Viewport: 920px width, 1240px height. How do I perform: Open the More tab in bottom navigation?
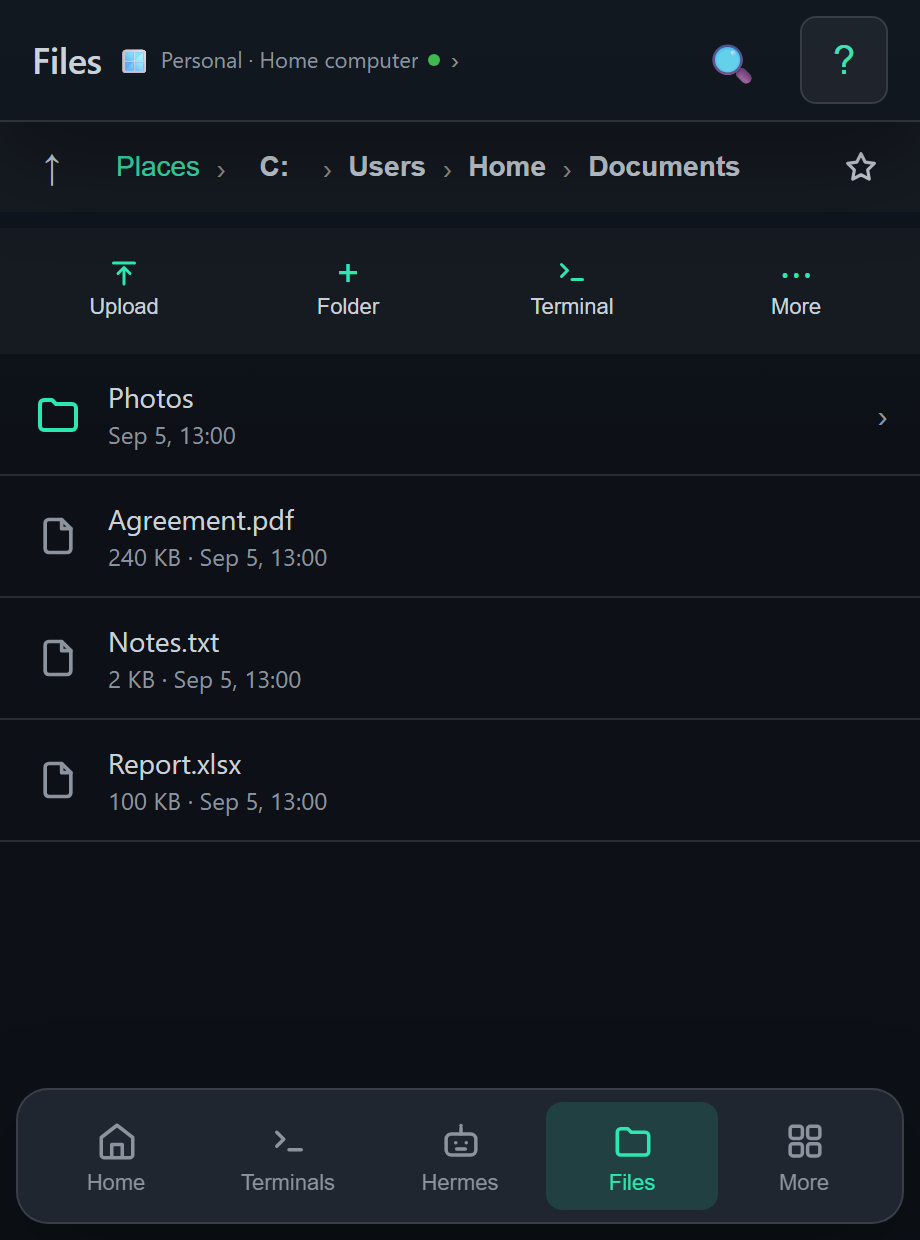[x=804, y=1157]
